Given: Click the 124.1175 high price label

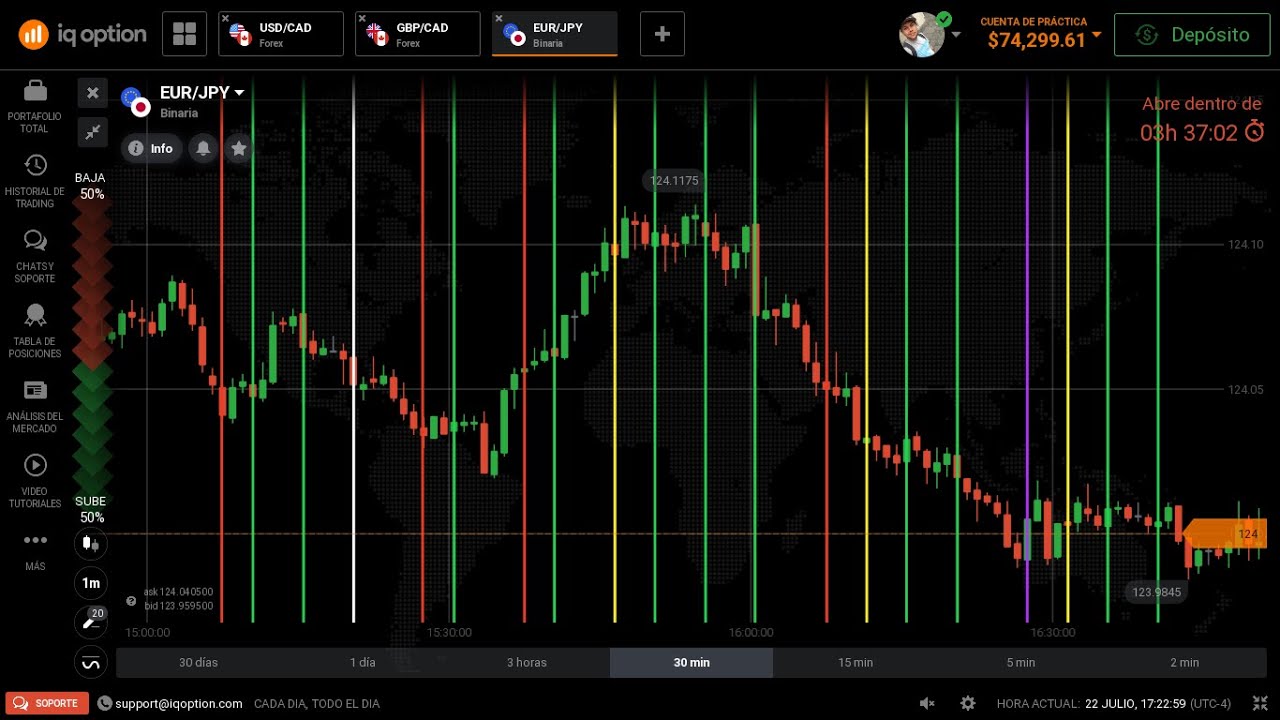Looking at the screenshot, I should 674,181.
